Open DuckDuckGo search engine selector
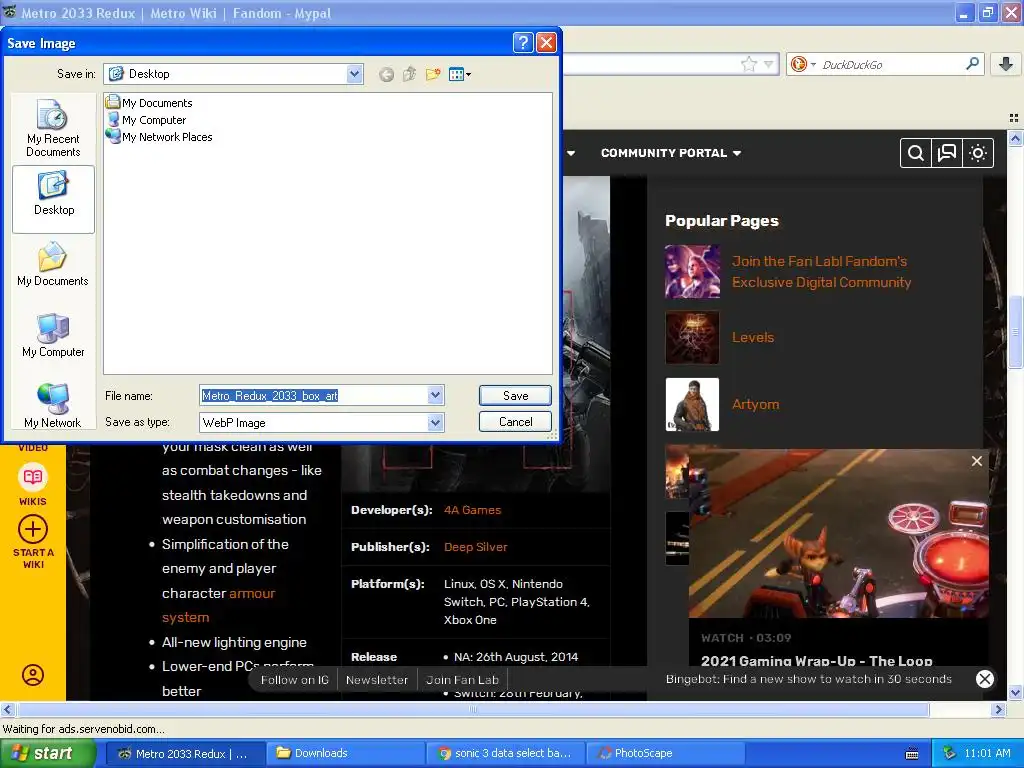This screenshot has width=1024, height=768. pyautogui.click(x=803, y=64)
